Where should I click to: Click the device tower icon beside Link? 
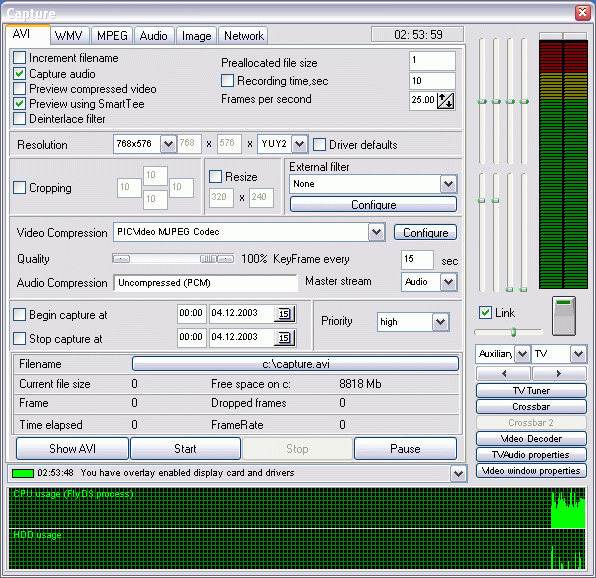[x=564, y=317]
